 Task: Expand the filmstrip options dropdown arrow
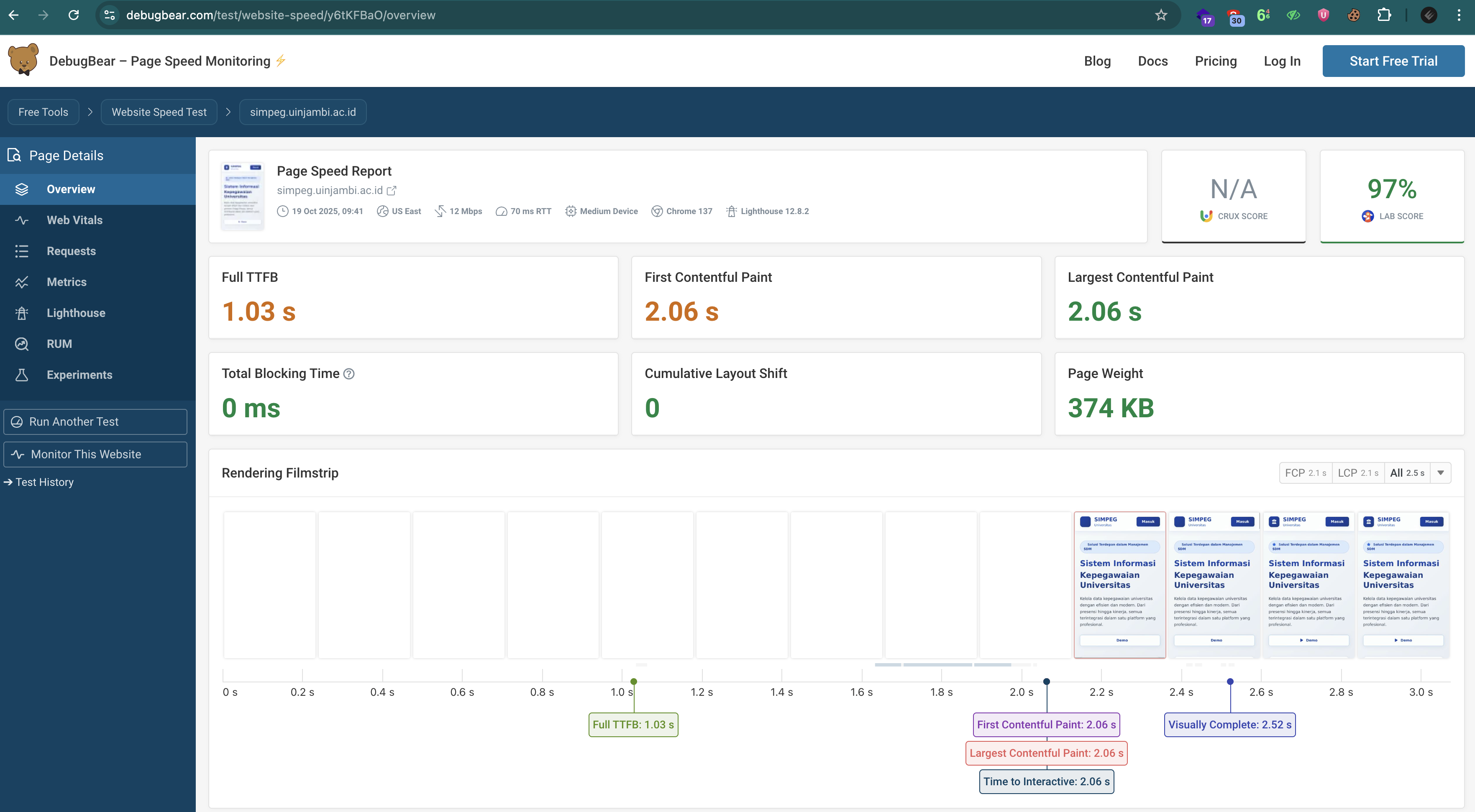[1440, 473]
